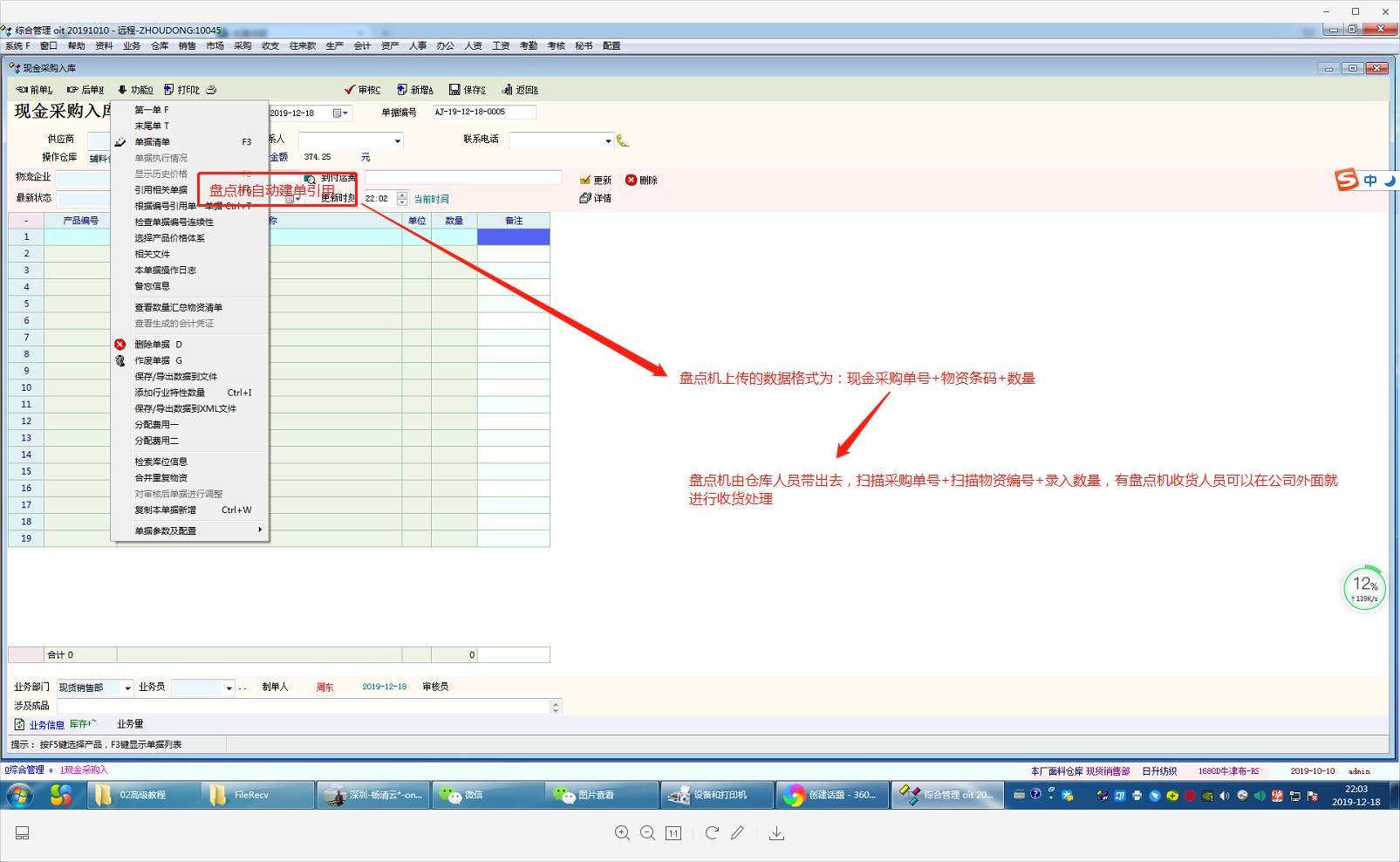Select 删除单据 D in the function menu
Screen dimensions: 1400x862
pos(158,345)
